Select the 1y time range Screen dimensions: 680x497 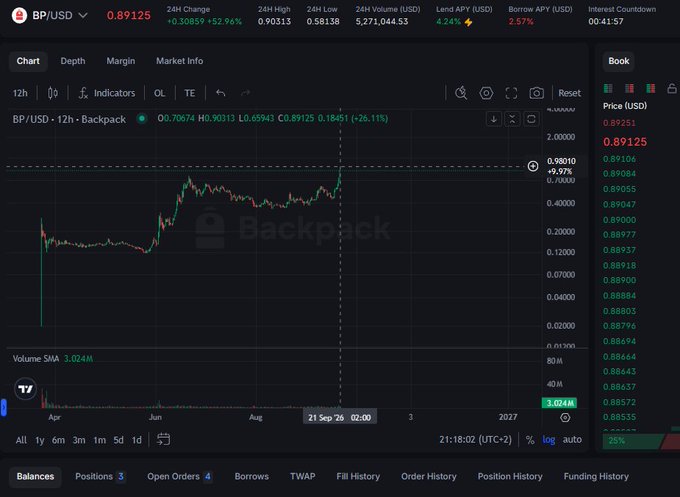[x=39, y=440]
